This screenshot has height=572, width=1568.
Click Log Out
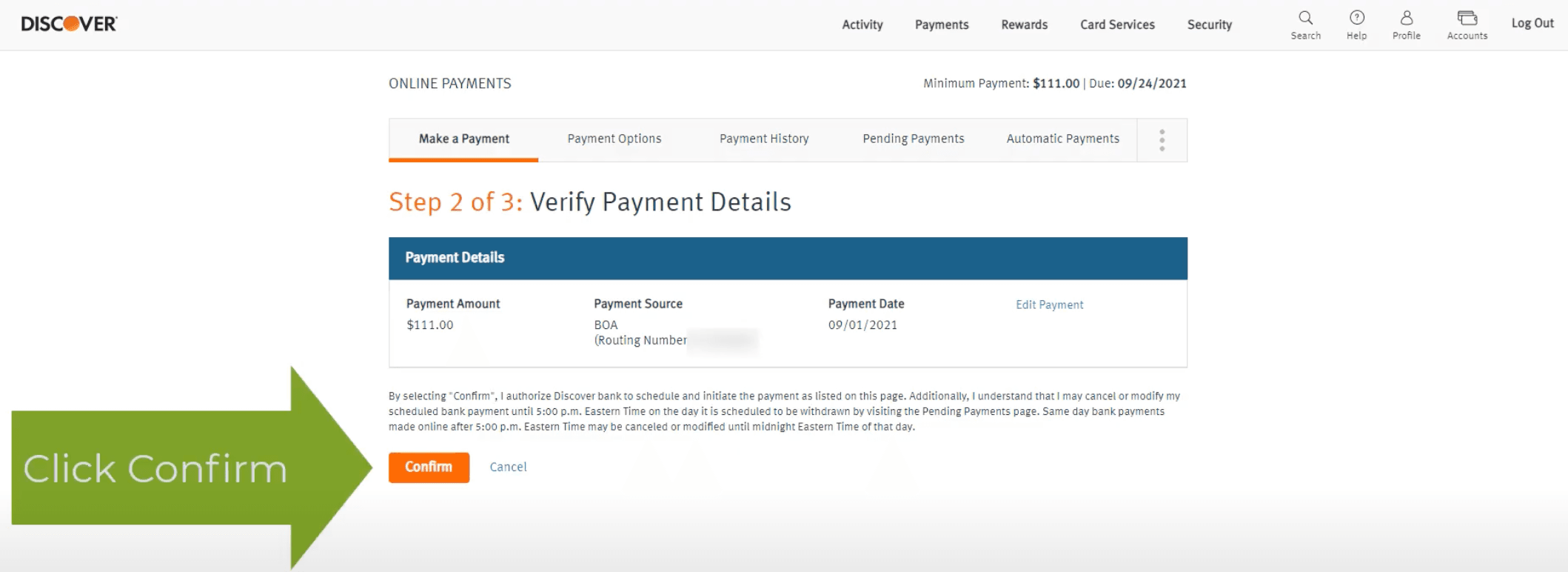(1532, 23)
